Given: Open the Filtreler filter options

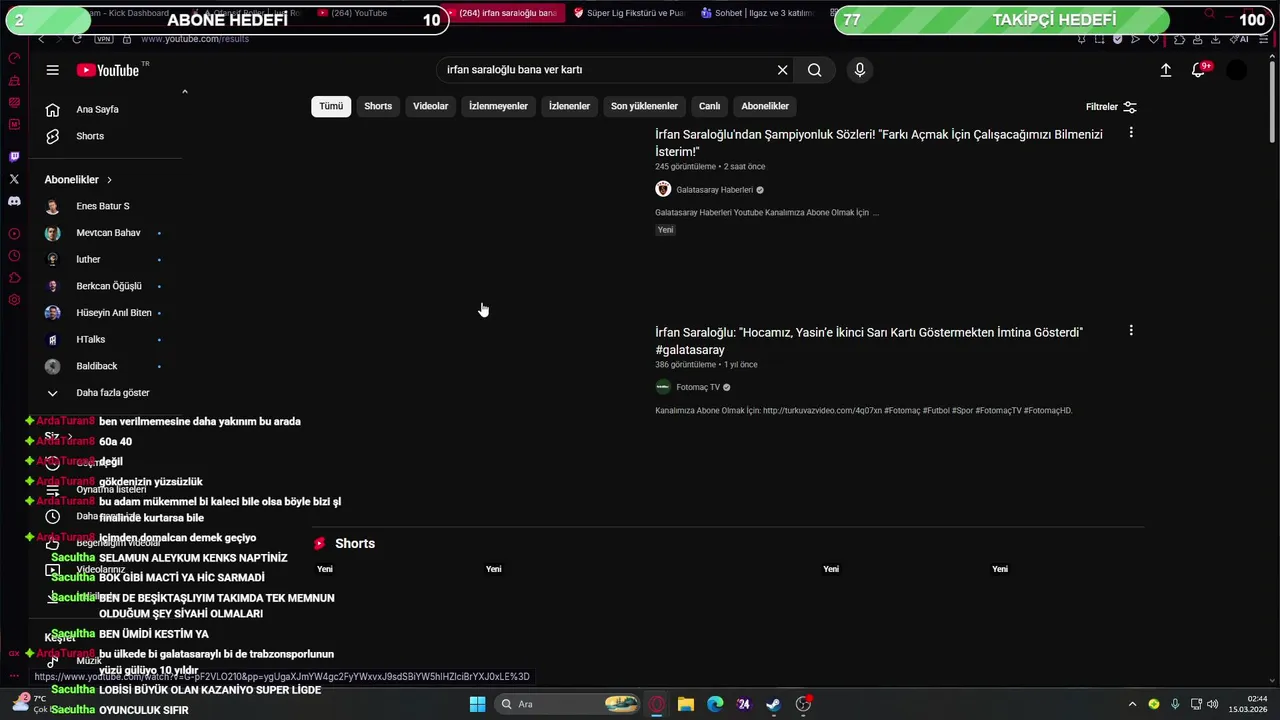Looking at the screenshot, I should pyautogui.click(x=1111, y=107).
